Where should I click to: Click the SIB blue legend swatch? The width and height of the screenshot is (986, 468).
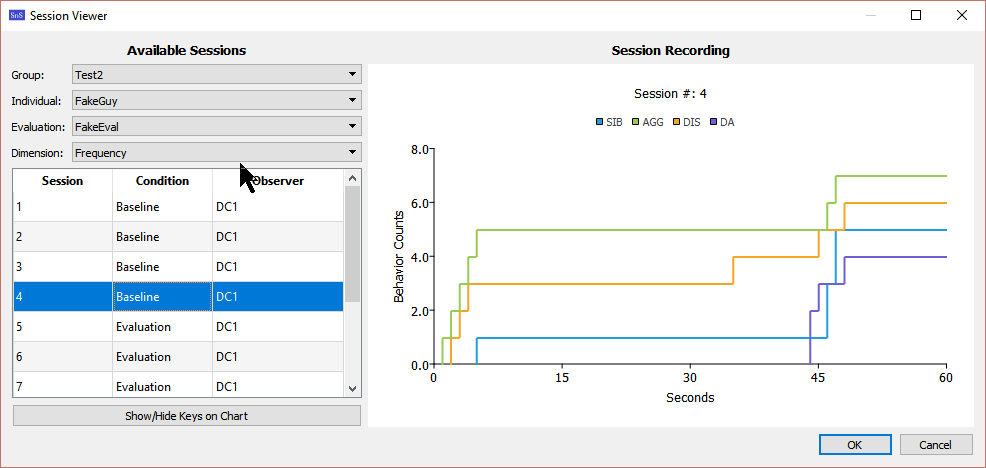(x=599, y=122)
